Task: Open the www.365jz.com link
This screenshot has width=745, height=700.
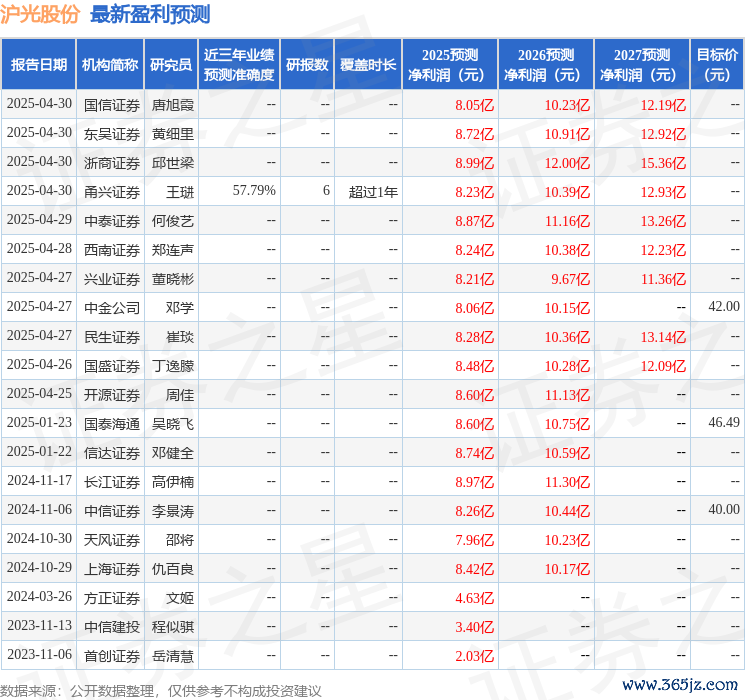Action: (x=679, y=685)
